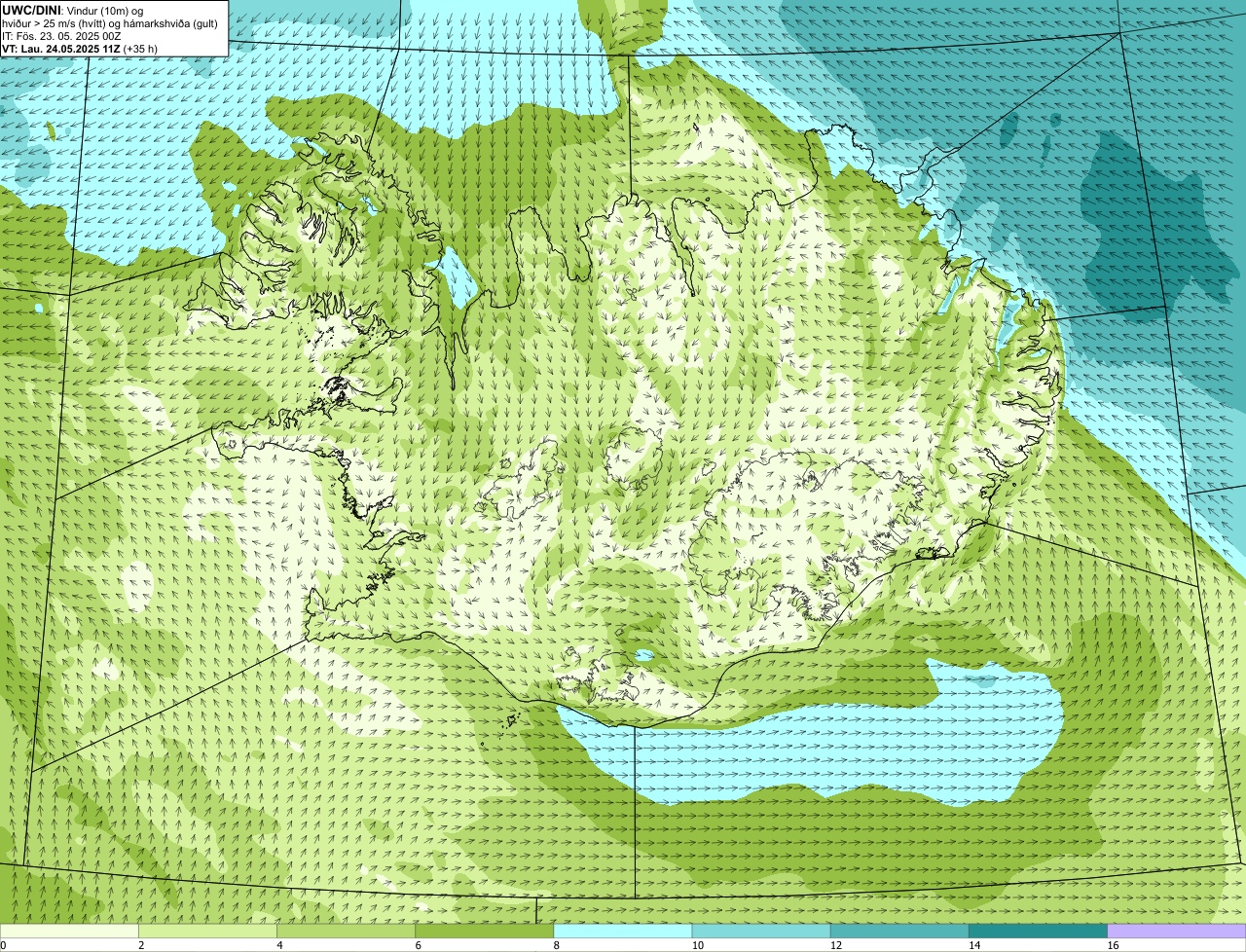Click the "14" label on the wind scale

coord(974,945)
